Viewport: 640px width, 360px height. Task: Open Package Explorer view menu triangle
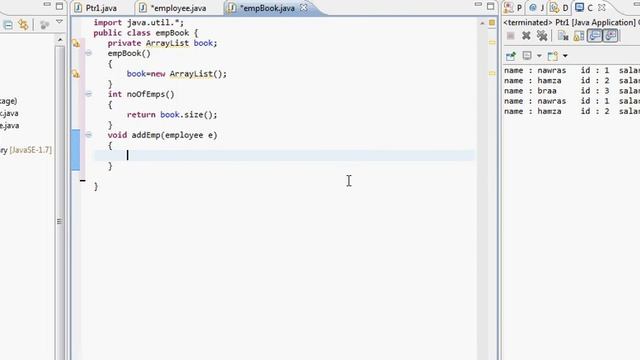click(59, 22)
